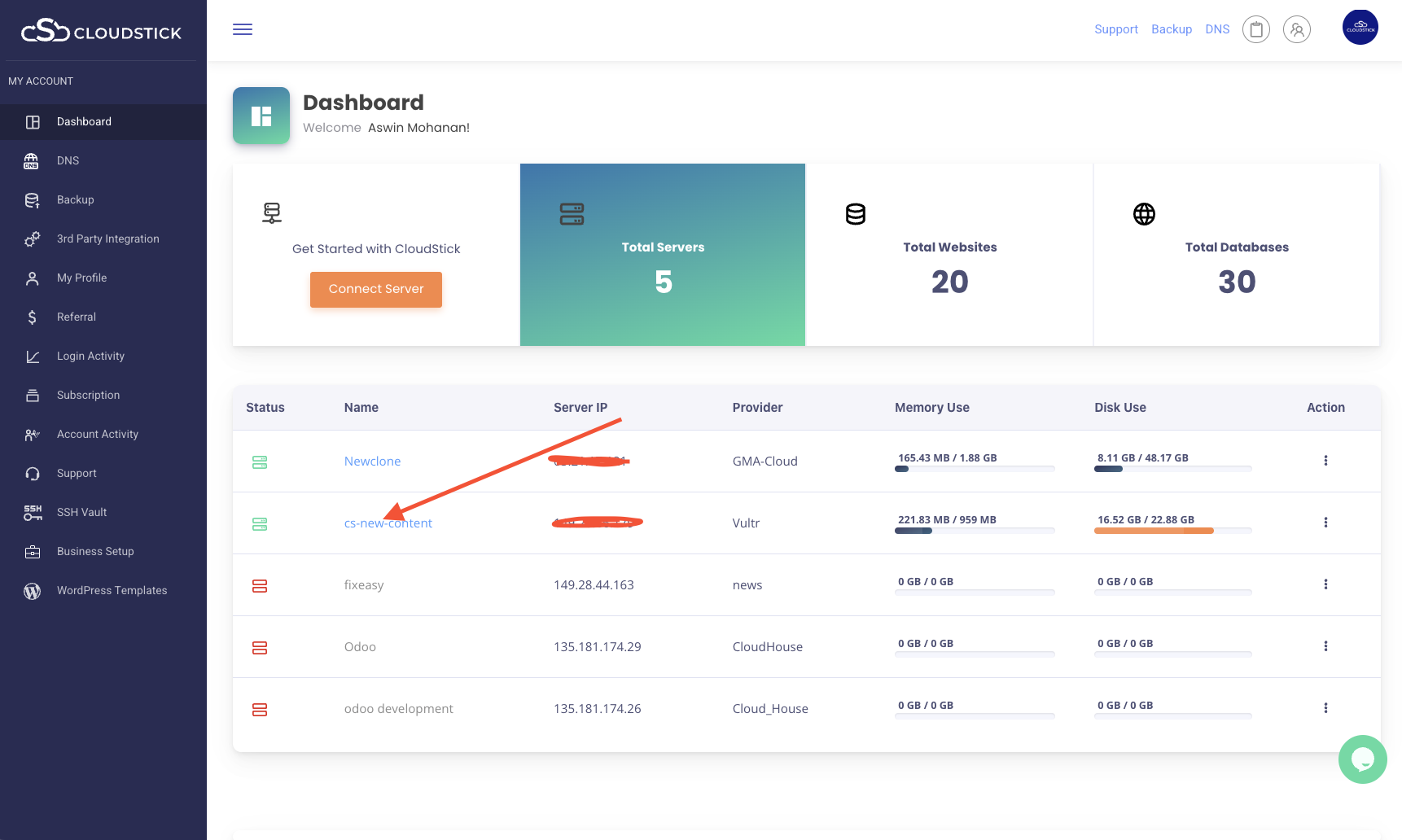Open the user account icon in header
Image resolution: width=1402 pixels, height=840 pixels.
pyautogui.click(x=1296, y=30)
